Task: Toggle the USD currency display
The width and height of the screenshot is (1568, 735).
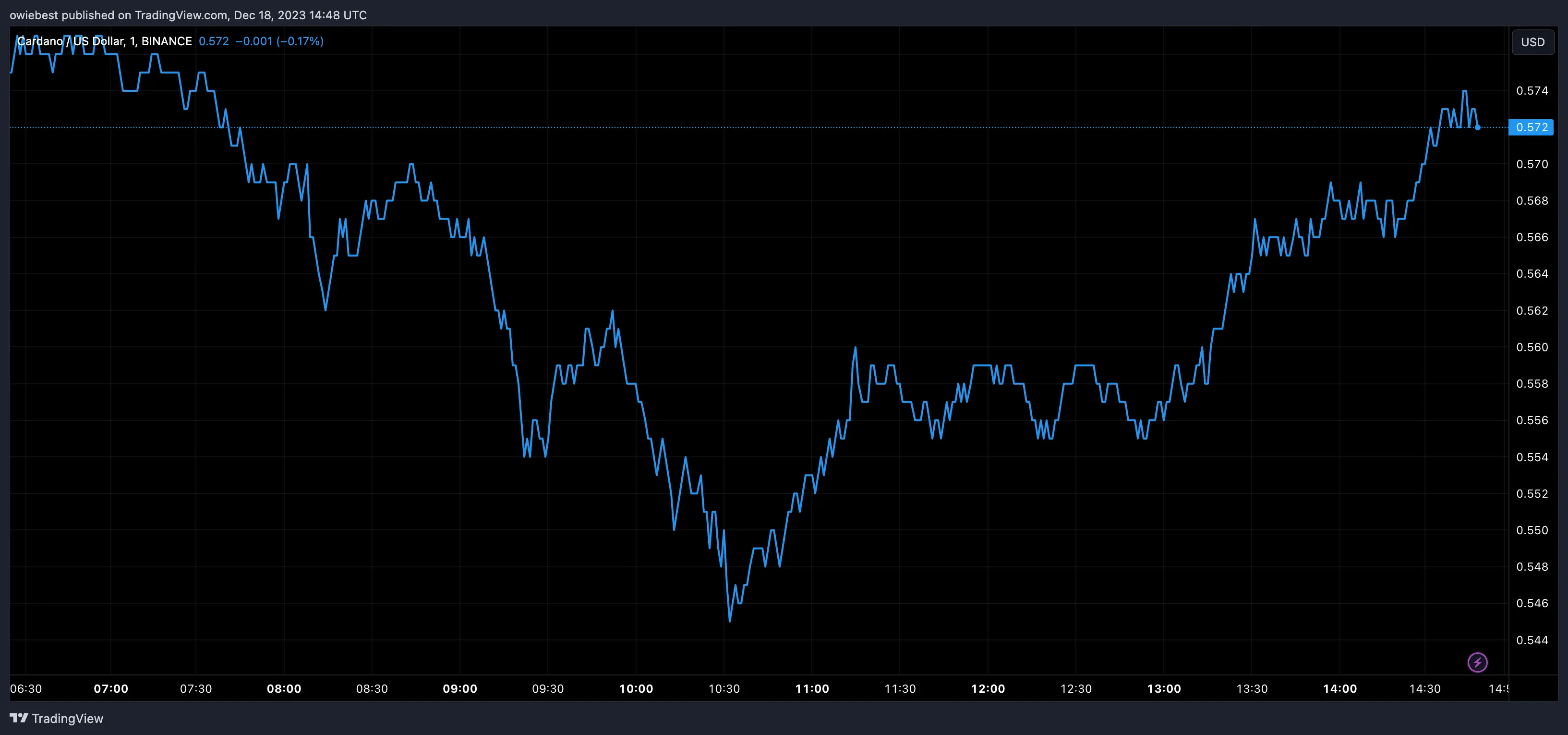Action: click(1532, 41)
